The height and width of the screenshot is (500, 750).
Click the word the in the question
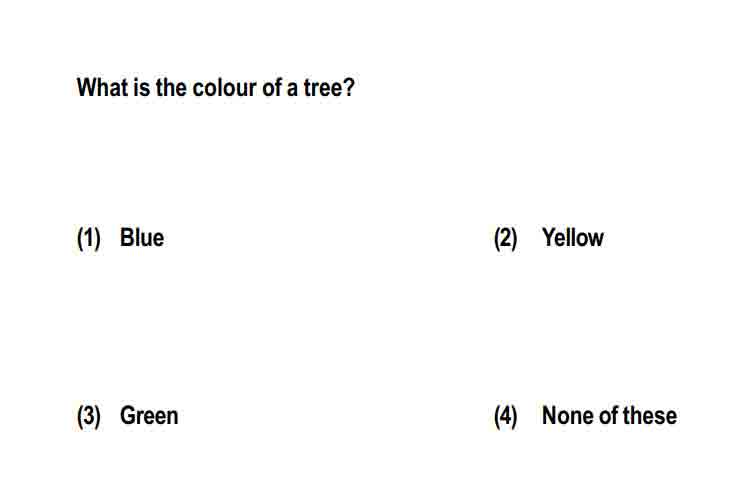(x=171, y=88)
